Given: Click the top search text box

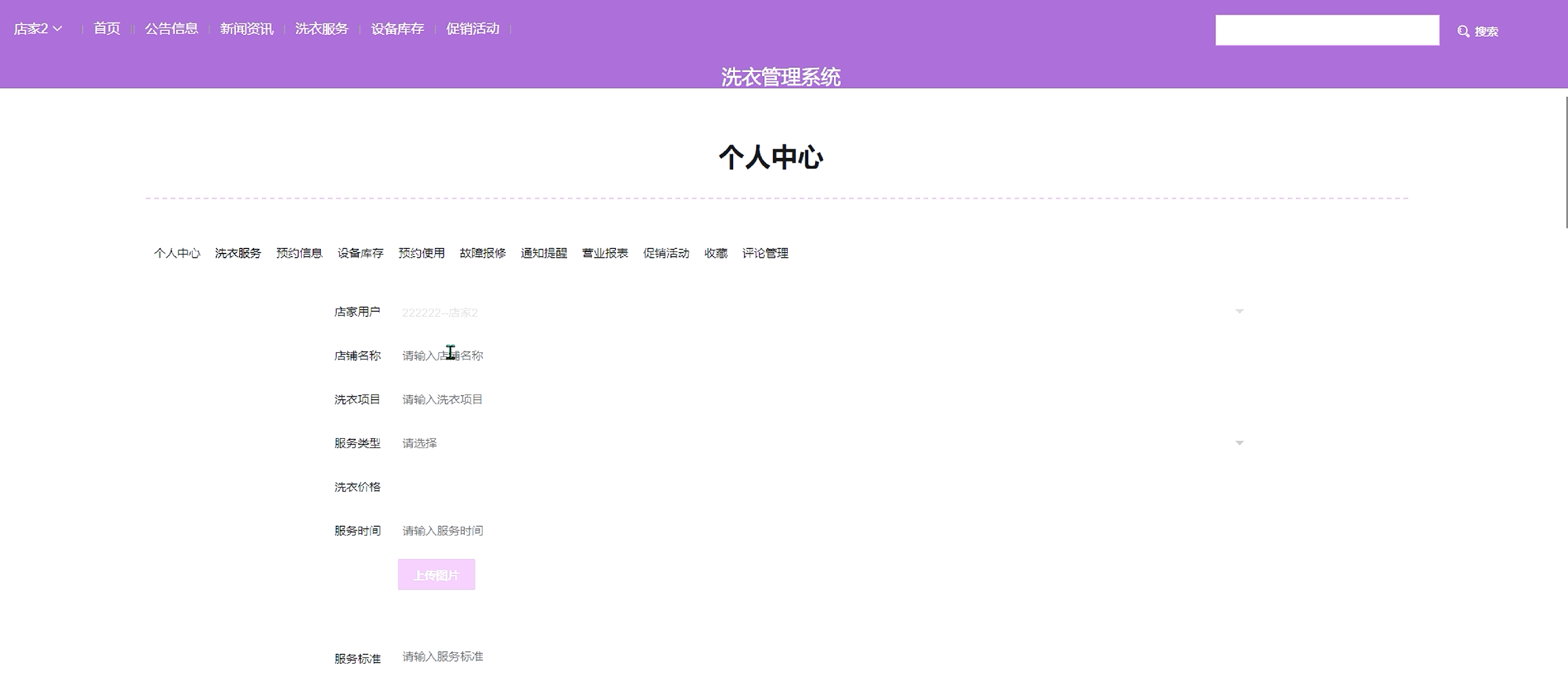Looking at the screenshot, I should (1327, 30).
